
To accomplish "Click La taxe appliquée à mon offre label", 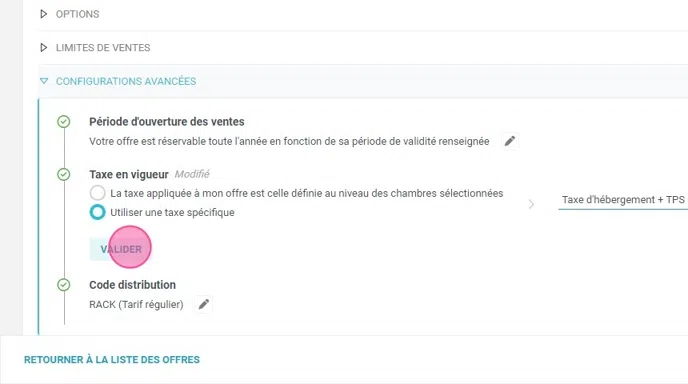I will [307, 193].
